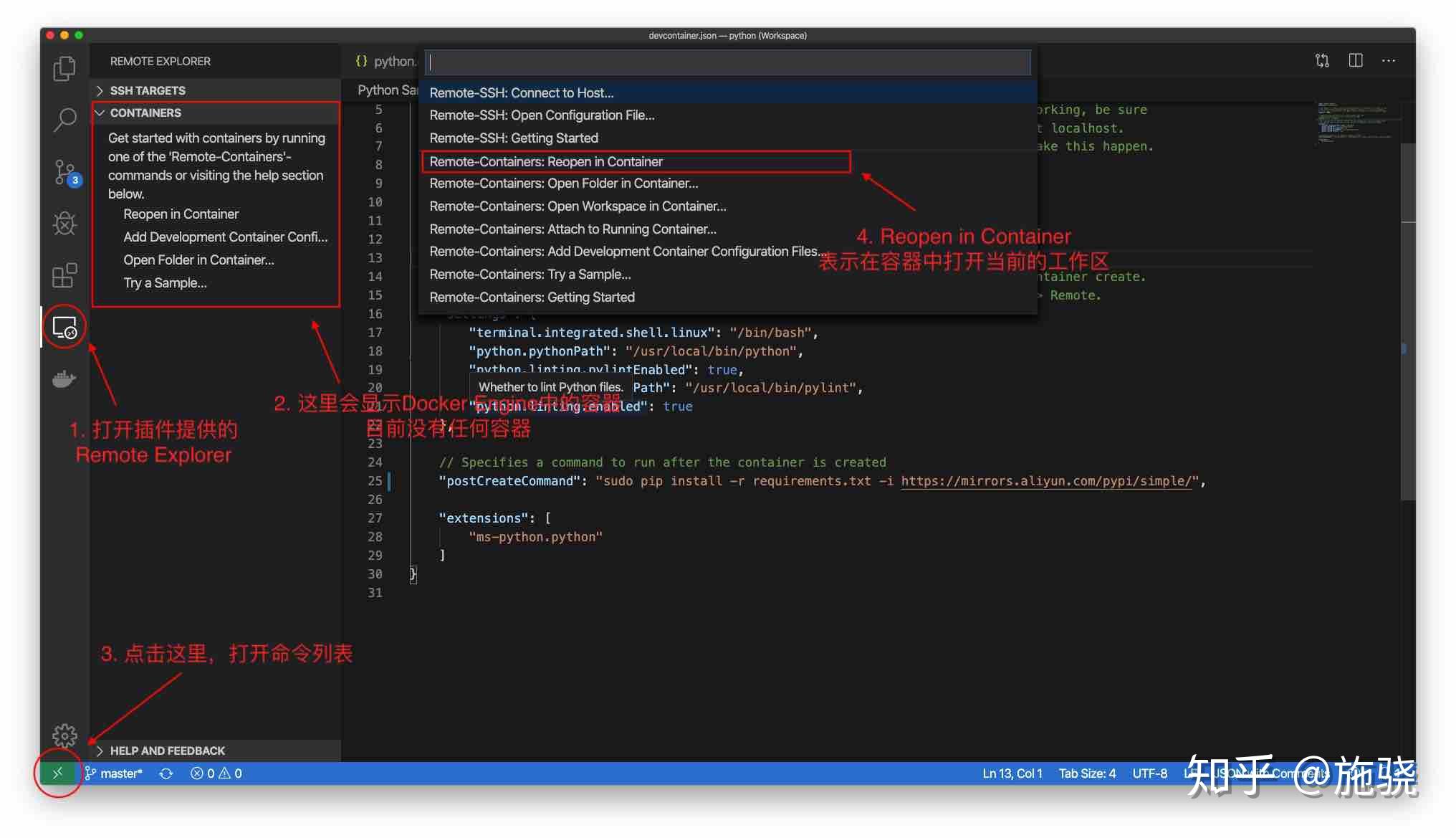Open the Explorer view in the activity bar
The width and height of the screenshot is (1456, 838).
pos(64,68)
